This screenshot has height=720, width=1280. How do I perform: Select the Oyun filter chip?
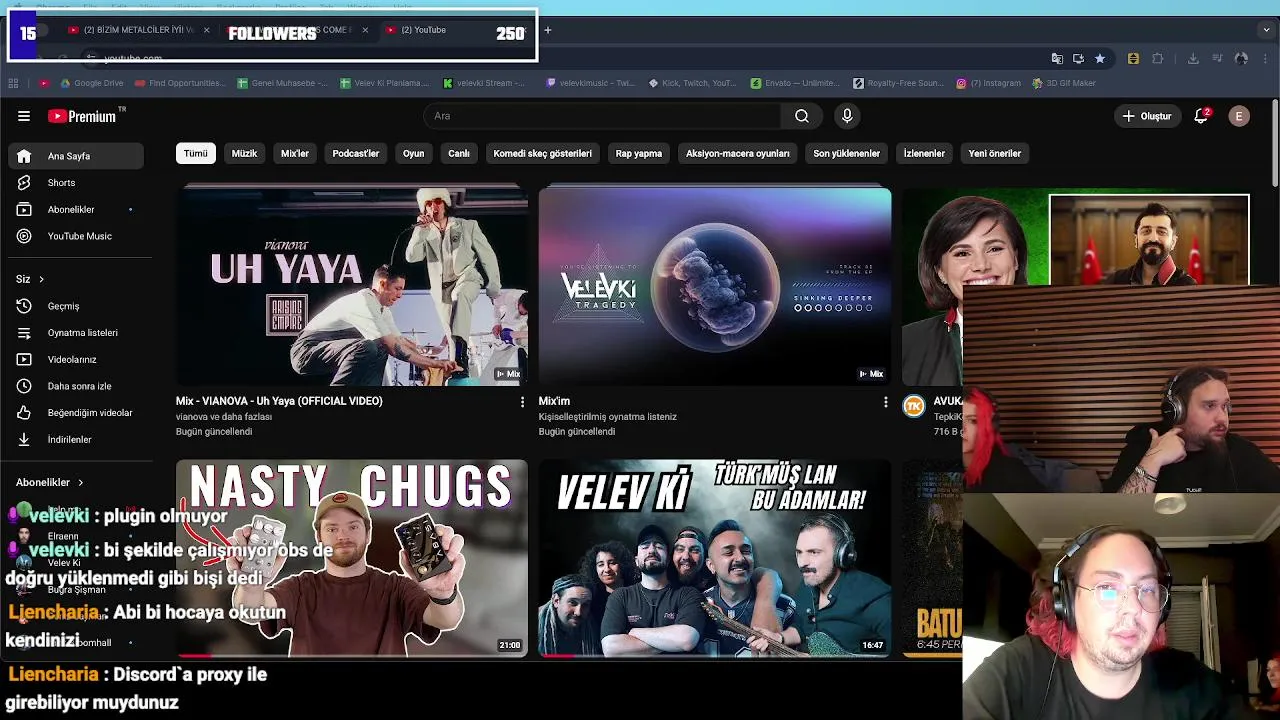point(413,154)
